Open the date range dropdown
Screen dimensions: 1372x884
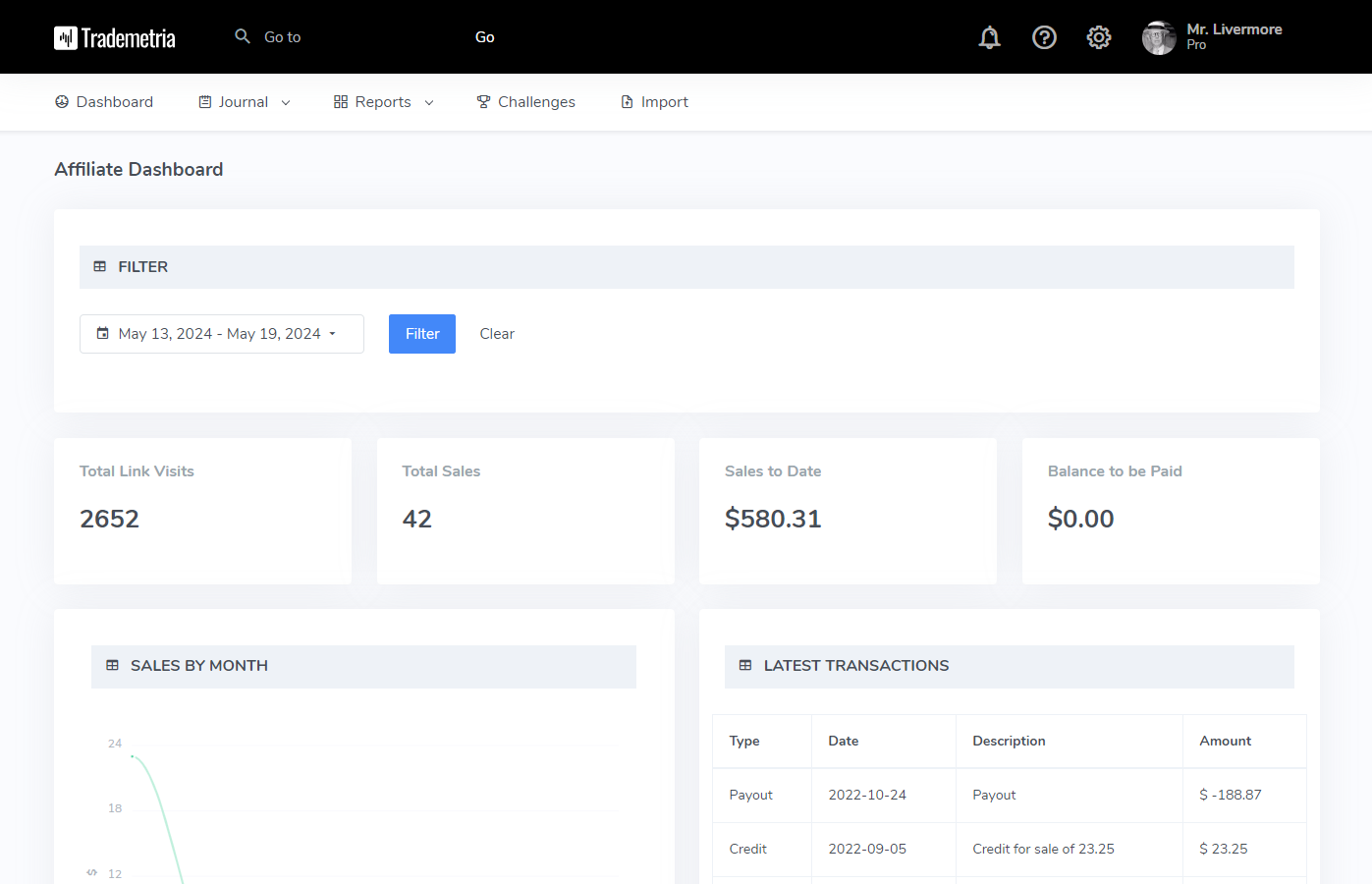[221, 334]
